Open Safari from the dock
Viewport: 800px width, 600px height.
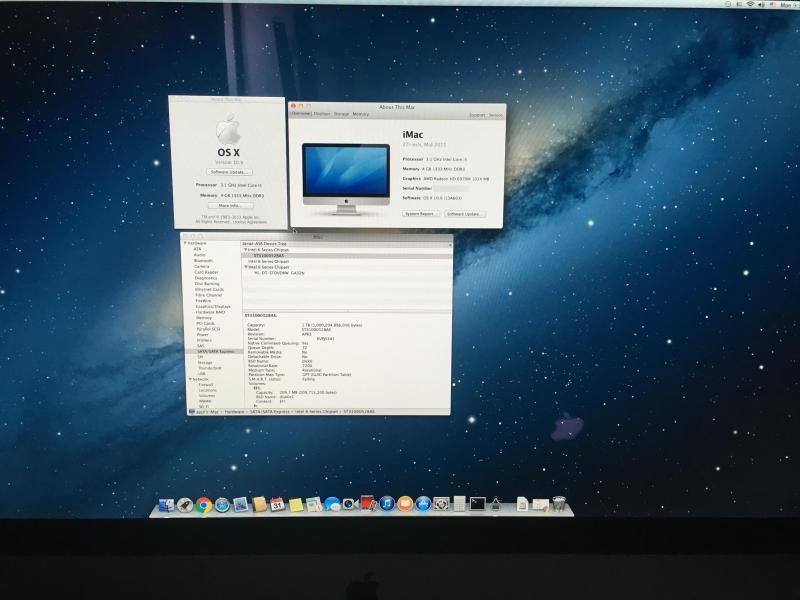222,505
